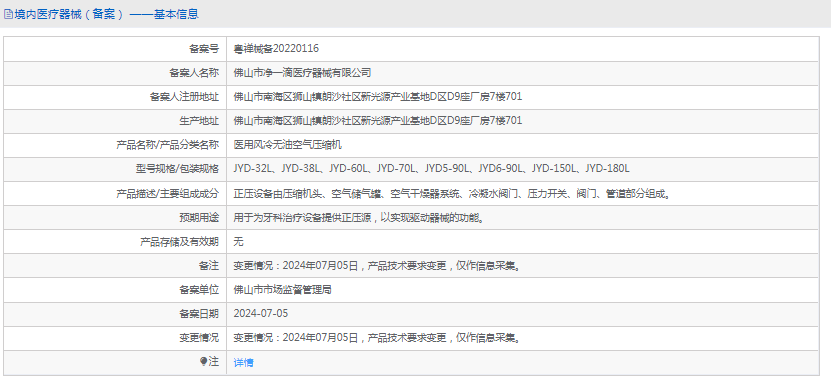Click the 型号规格/包装规格 label
The width and height of the screenshot is (831, 384).
click(178, 169)
